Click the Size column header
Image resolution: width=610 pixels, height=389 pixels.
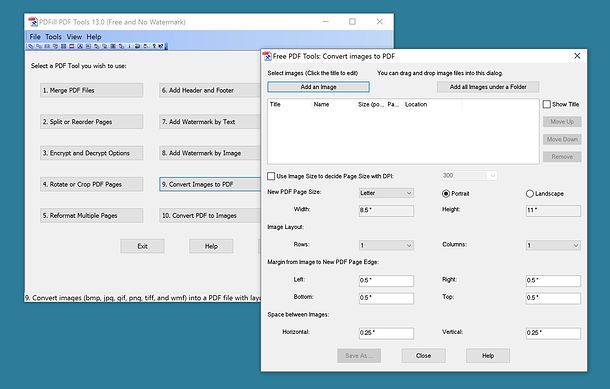pos(371,104)
